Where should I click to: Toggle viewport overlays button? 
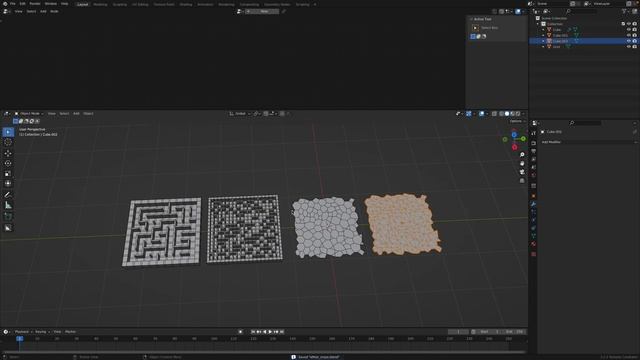point(482,113)
